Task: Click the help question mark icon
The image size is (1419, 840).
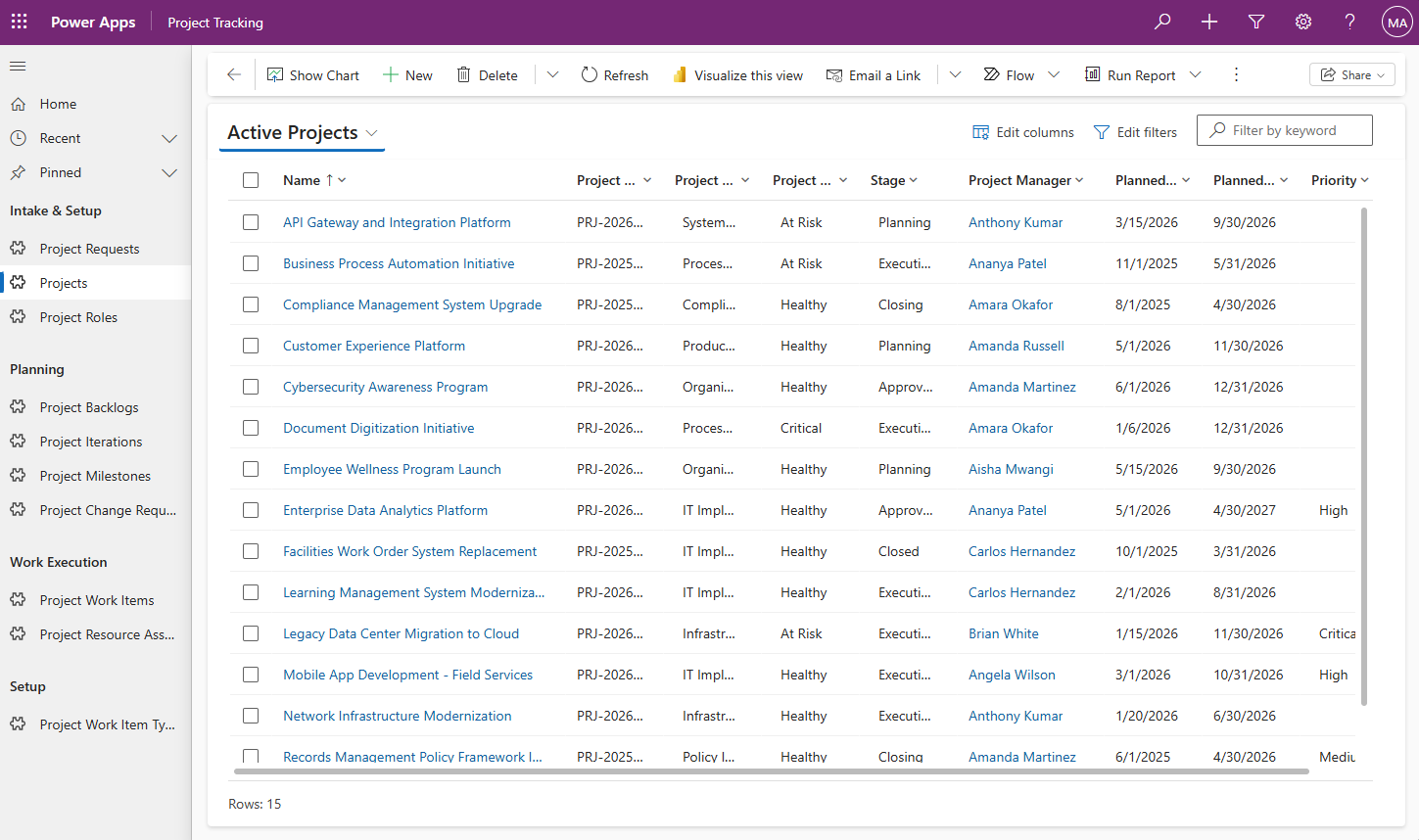Action: [1350, 22]
